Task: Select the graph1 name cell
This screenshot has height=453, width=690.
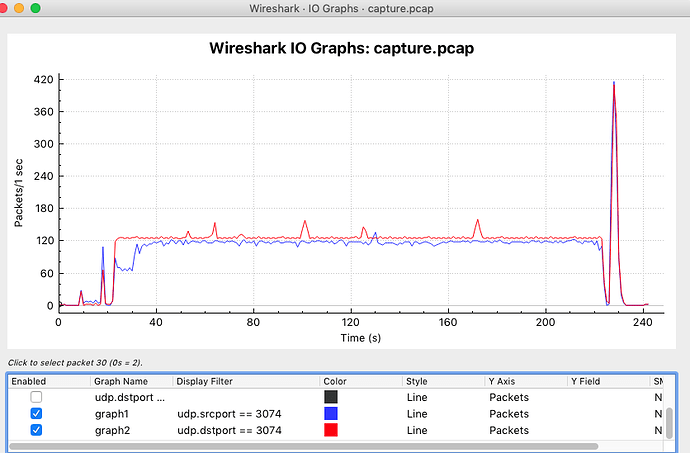Action: pos(112,414)
